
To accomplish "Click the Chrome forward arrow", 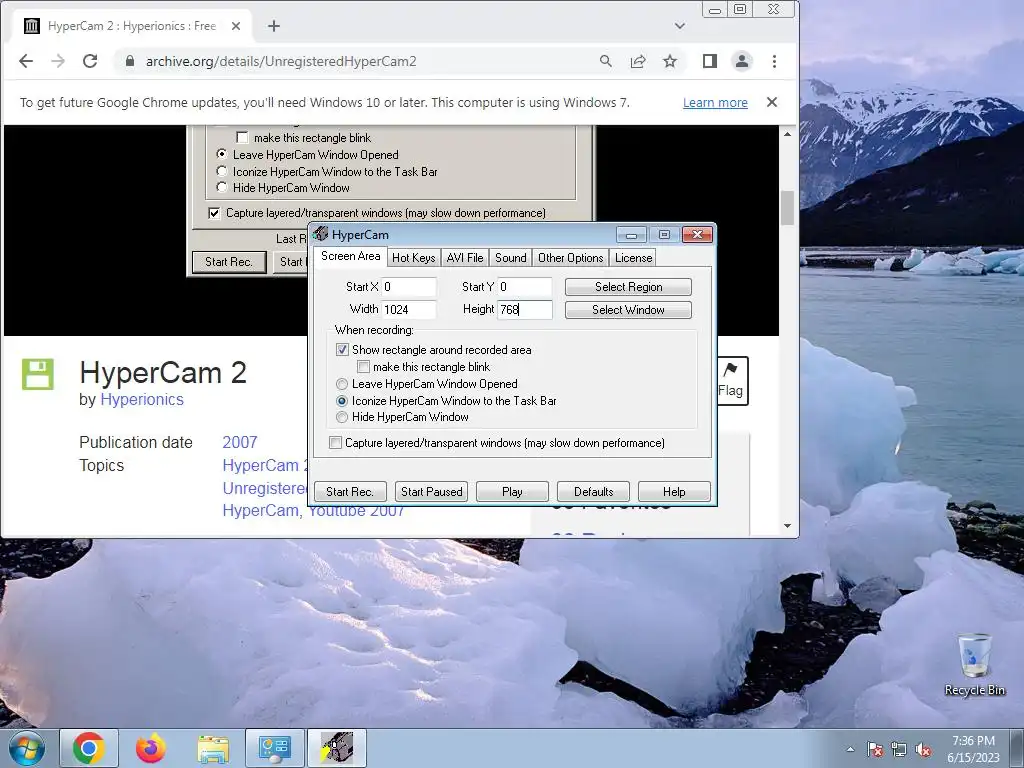I will click(58, 61).
